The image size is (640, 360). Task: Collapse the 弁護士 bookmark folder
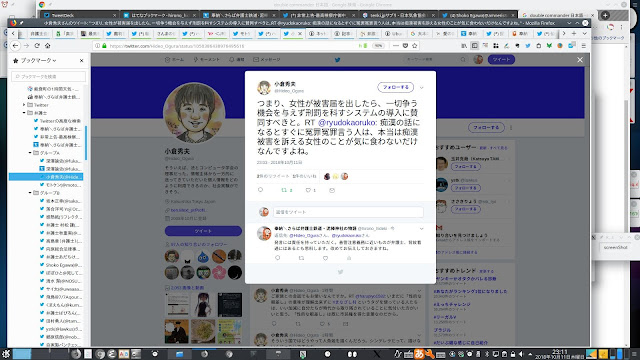click(x=24, y=113)
